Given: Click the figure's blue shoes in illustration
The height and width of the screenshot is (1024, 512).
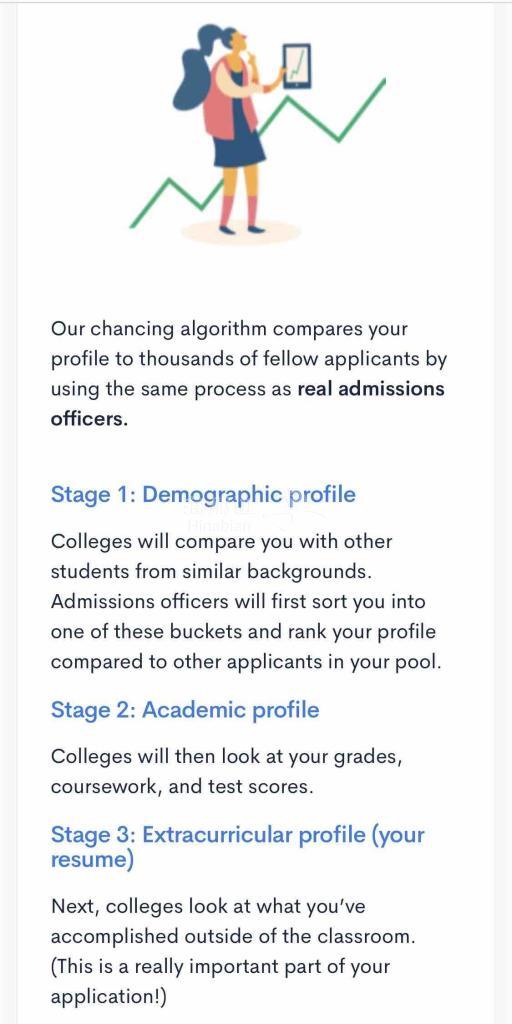Looking at the screenshot, I should (242, 229).
